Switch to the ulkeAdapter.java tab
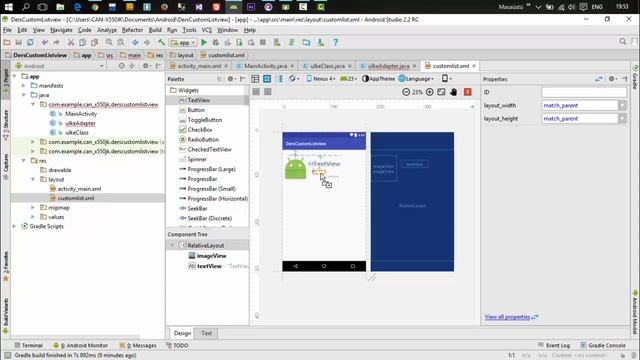The width and height of the screenshot is (640, 360). (x=389, y=66)
